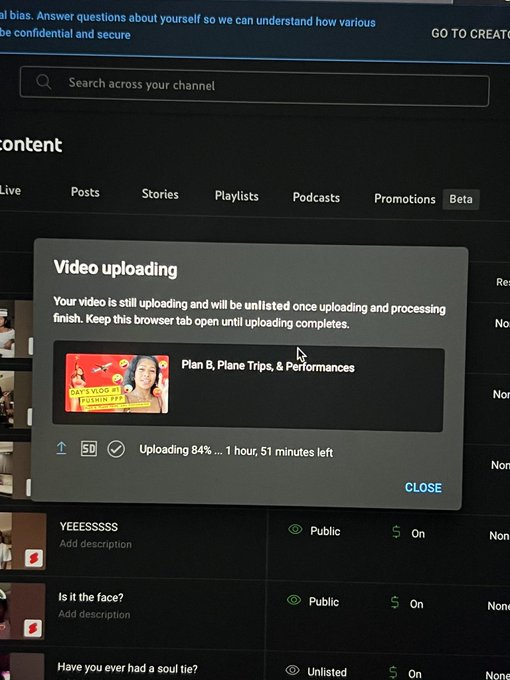Screen dimensions: 510x680
Task: Click monetization On for YEEESSSSS
Action: pyautogui.click(x=418, y=534)
